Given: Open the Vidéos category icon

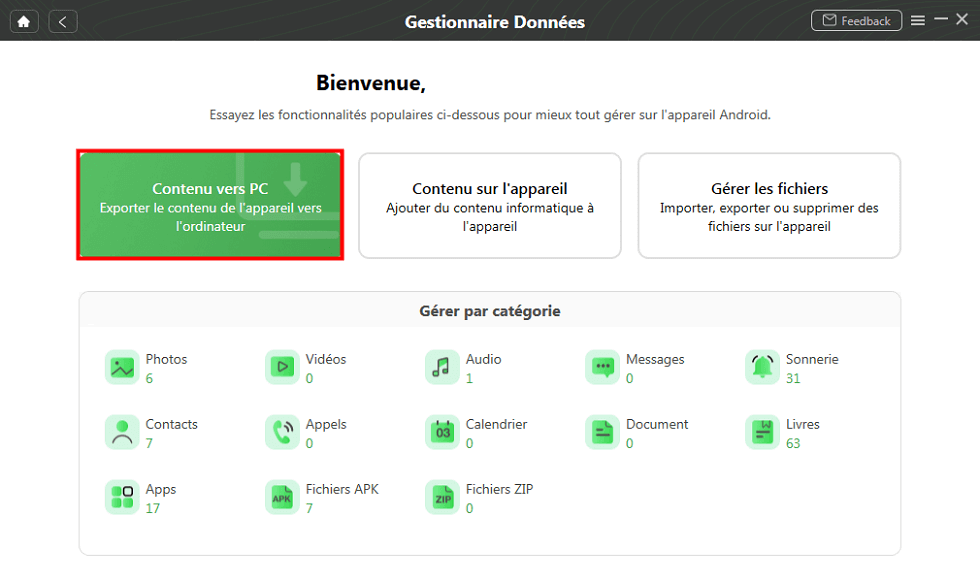Looking at the screenshot, I should pyautogui.click(x=282, y=367).
